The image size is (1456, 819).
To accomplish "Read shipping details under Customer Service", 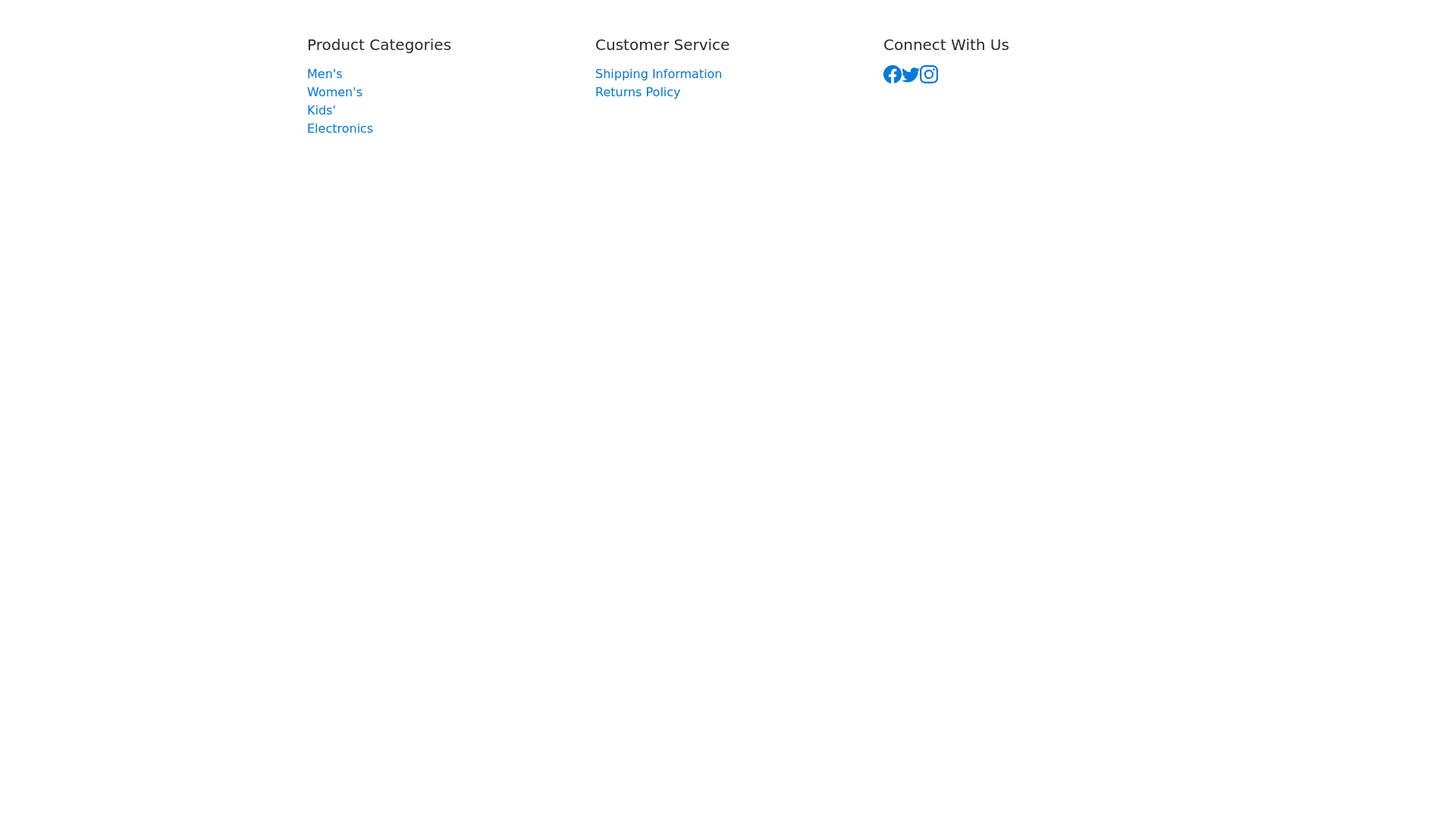I will point(658,74).
